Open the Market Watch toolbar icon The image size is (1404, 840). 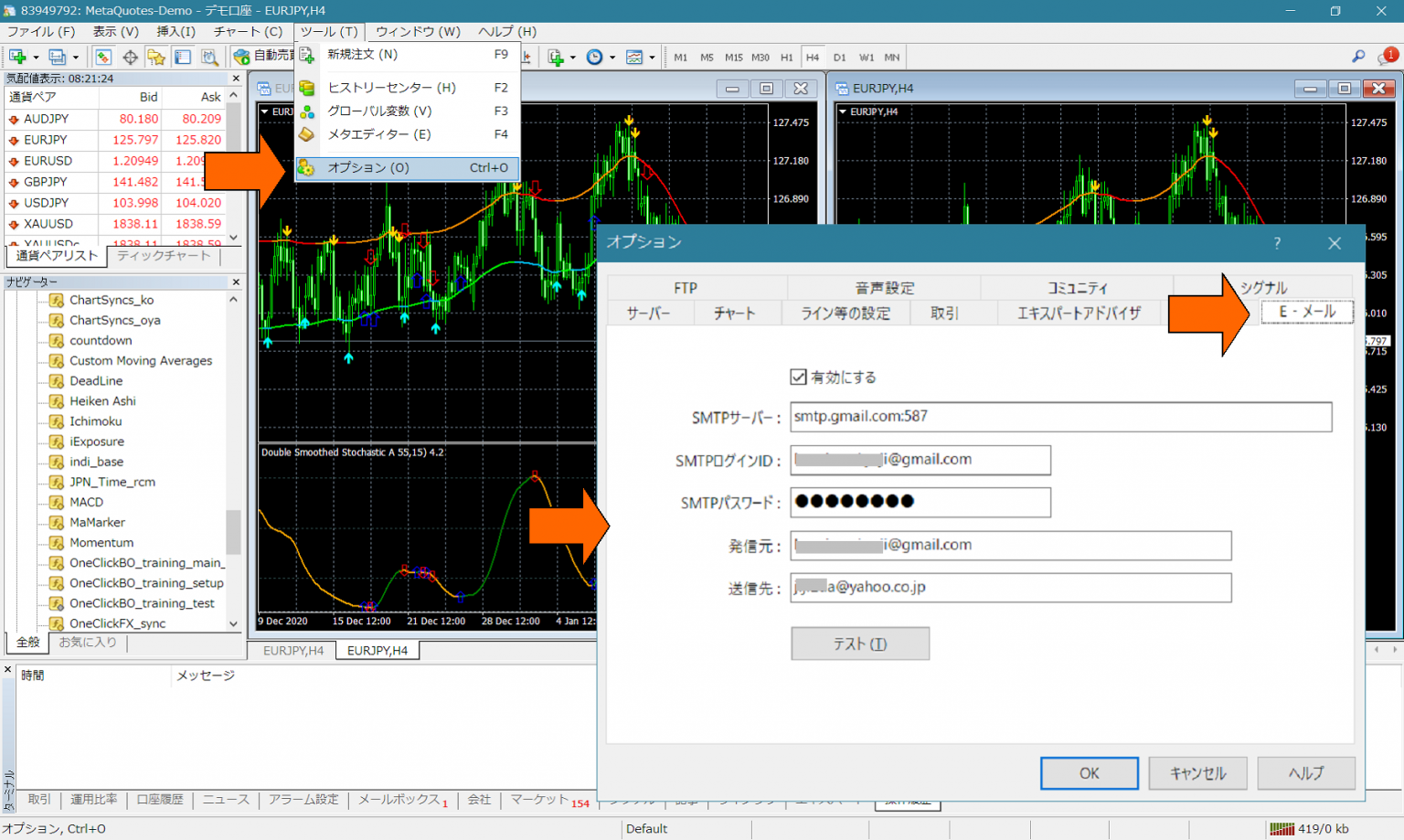tap(102, 57)
